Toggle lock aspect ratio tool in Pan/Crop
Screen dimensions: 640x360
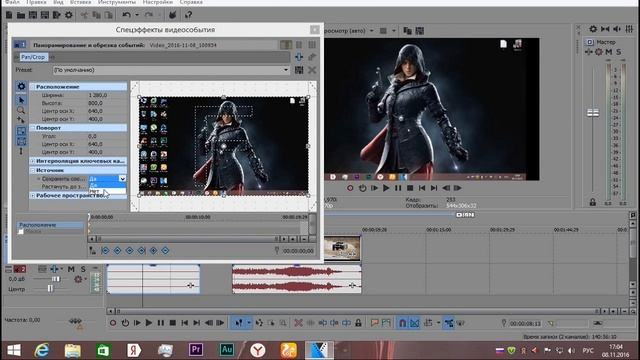[21, 131]
